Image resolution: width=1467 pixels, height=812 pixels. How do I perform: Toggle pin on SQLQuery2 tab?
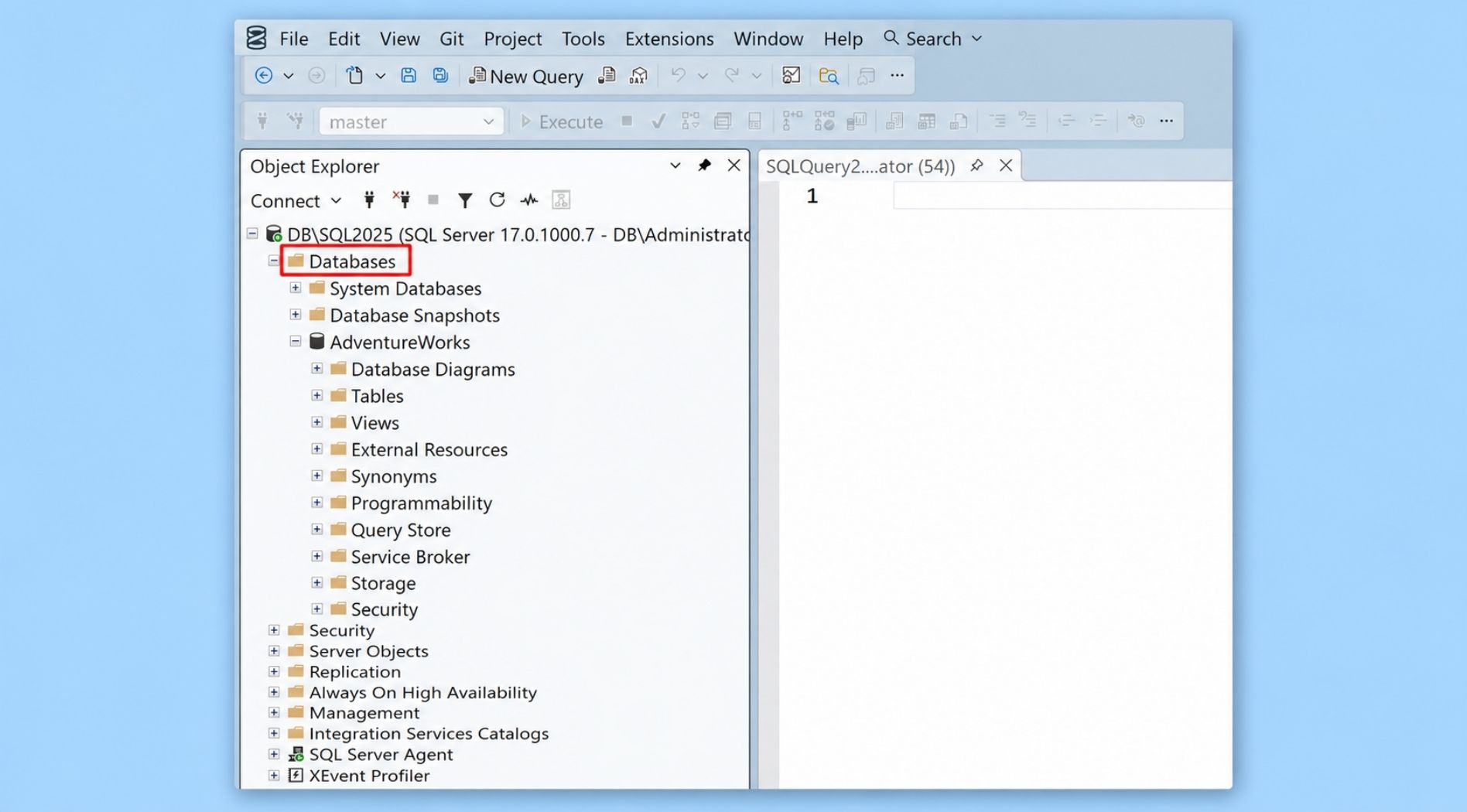[976, 165]
